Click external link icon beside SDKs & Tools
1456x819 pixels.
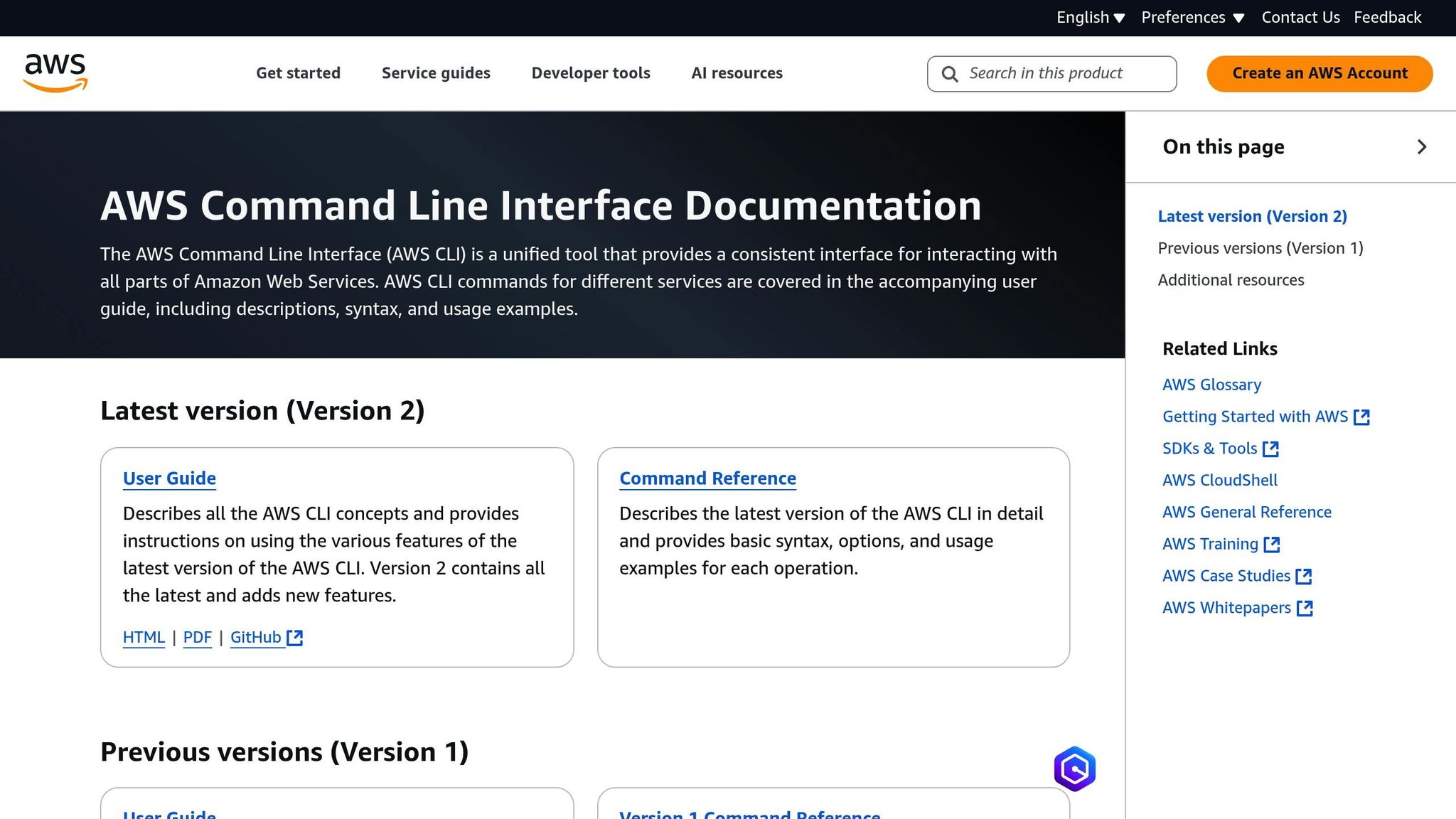[1270, 449]
